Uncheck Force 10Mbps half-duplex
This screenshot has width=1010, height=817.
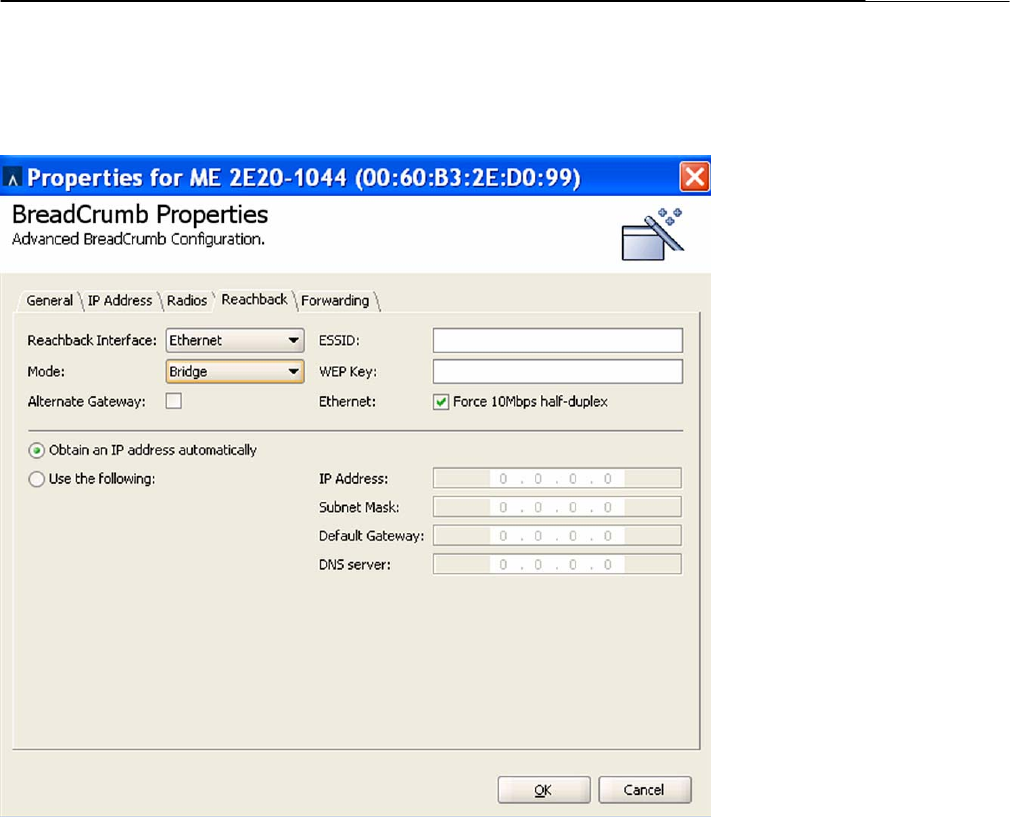(x=441, y=402)
